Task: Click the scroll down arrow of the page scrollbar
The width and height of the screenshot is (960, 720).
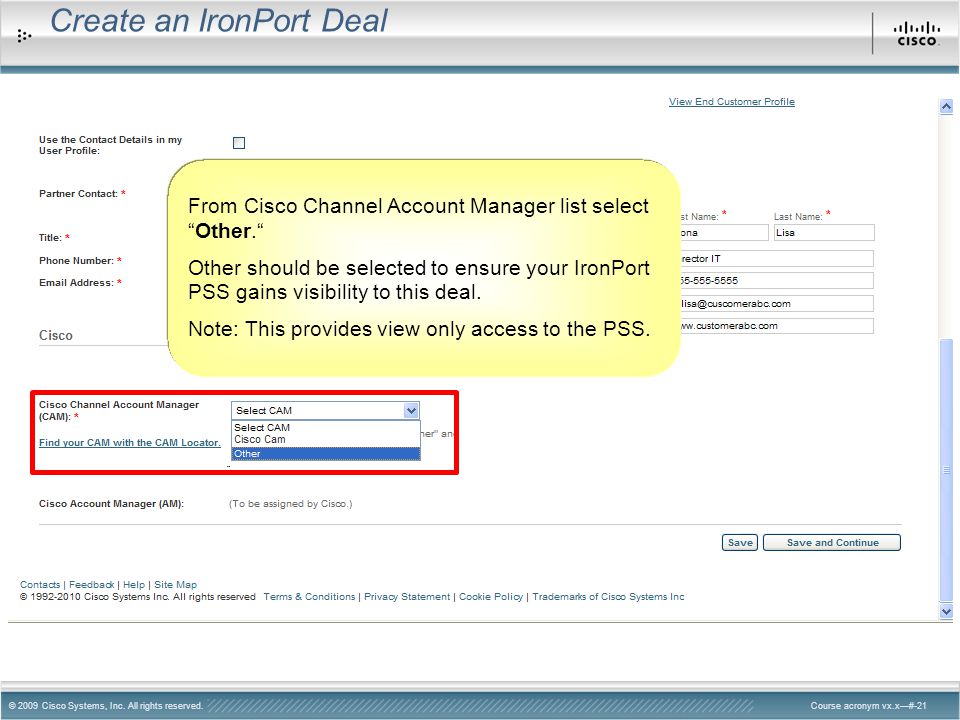Action: click(946, 611)
